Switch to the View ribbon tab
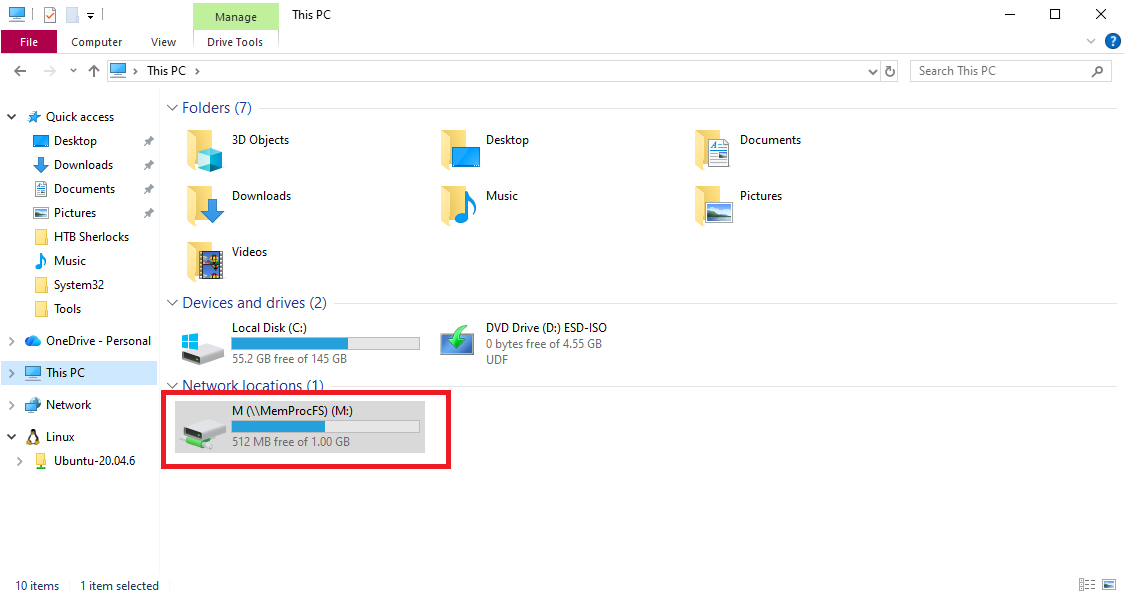The image size is (1125, 597). point(163,42)
